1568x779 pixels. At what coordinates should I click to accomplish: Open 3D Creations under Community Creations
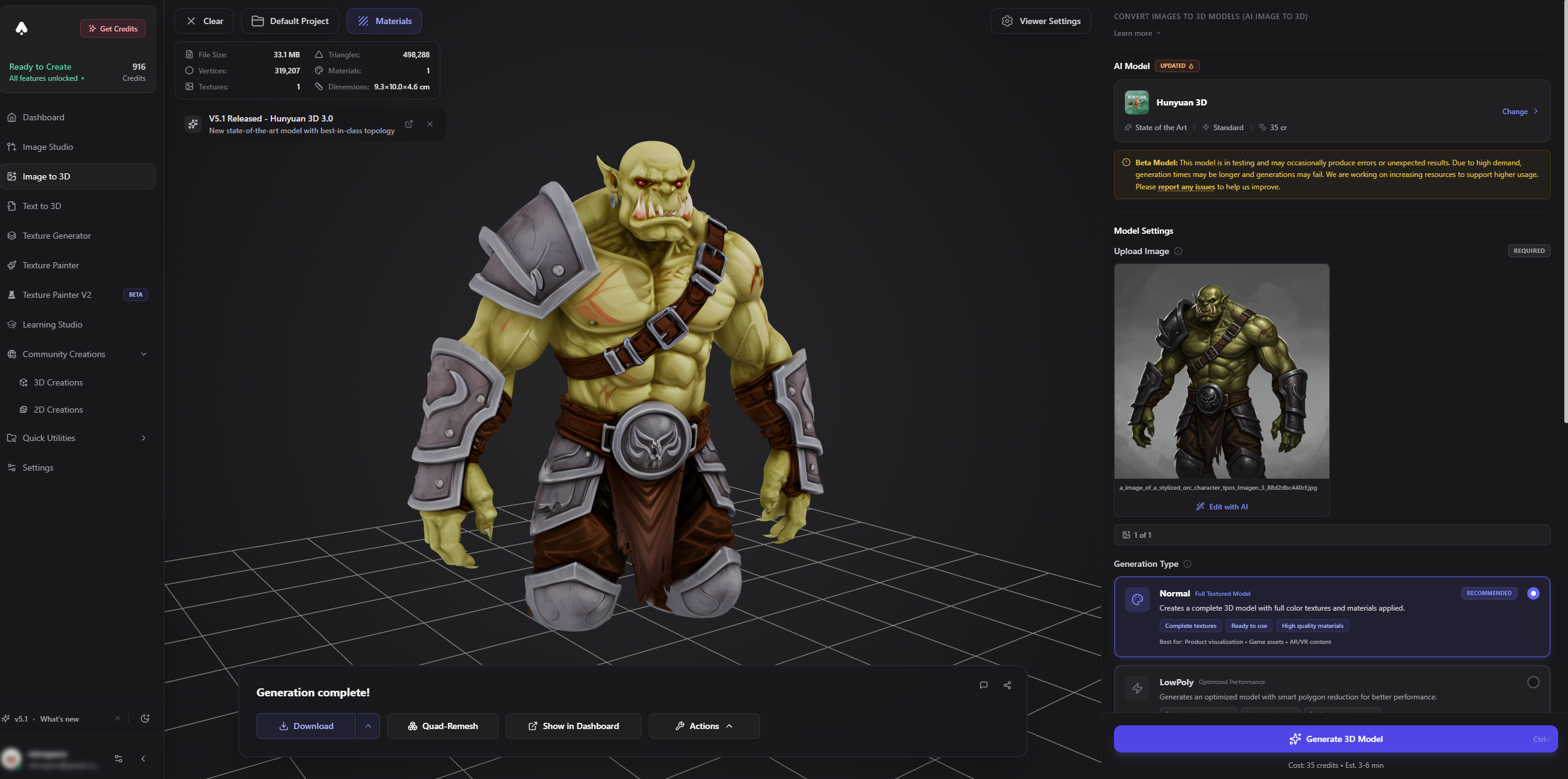58,382
